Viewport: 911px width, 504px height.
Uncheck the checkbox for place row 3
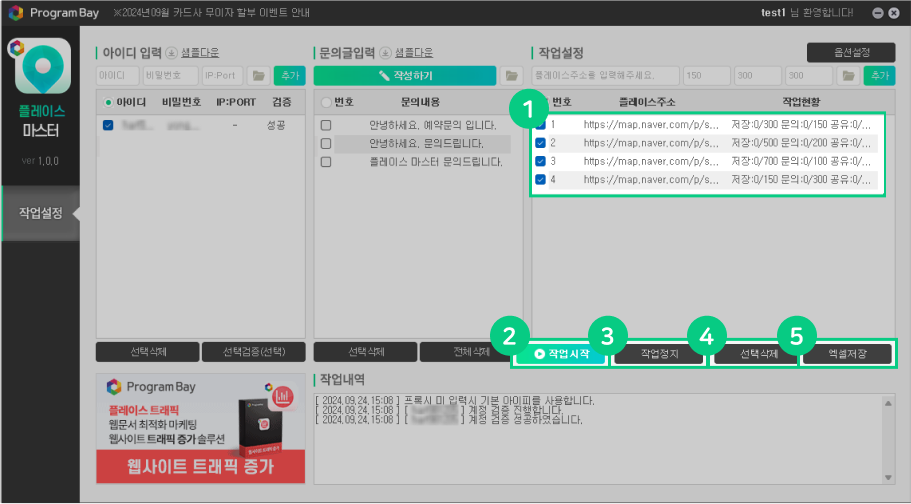[541, 161]
